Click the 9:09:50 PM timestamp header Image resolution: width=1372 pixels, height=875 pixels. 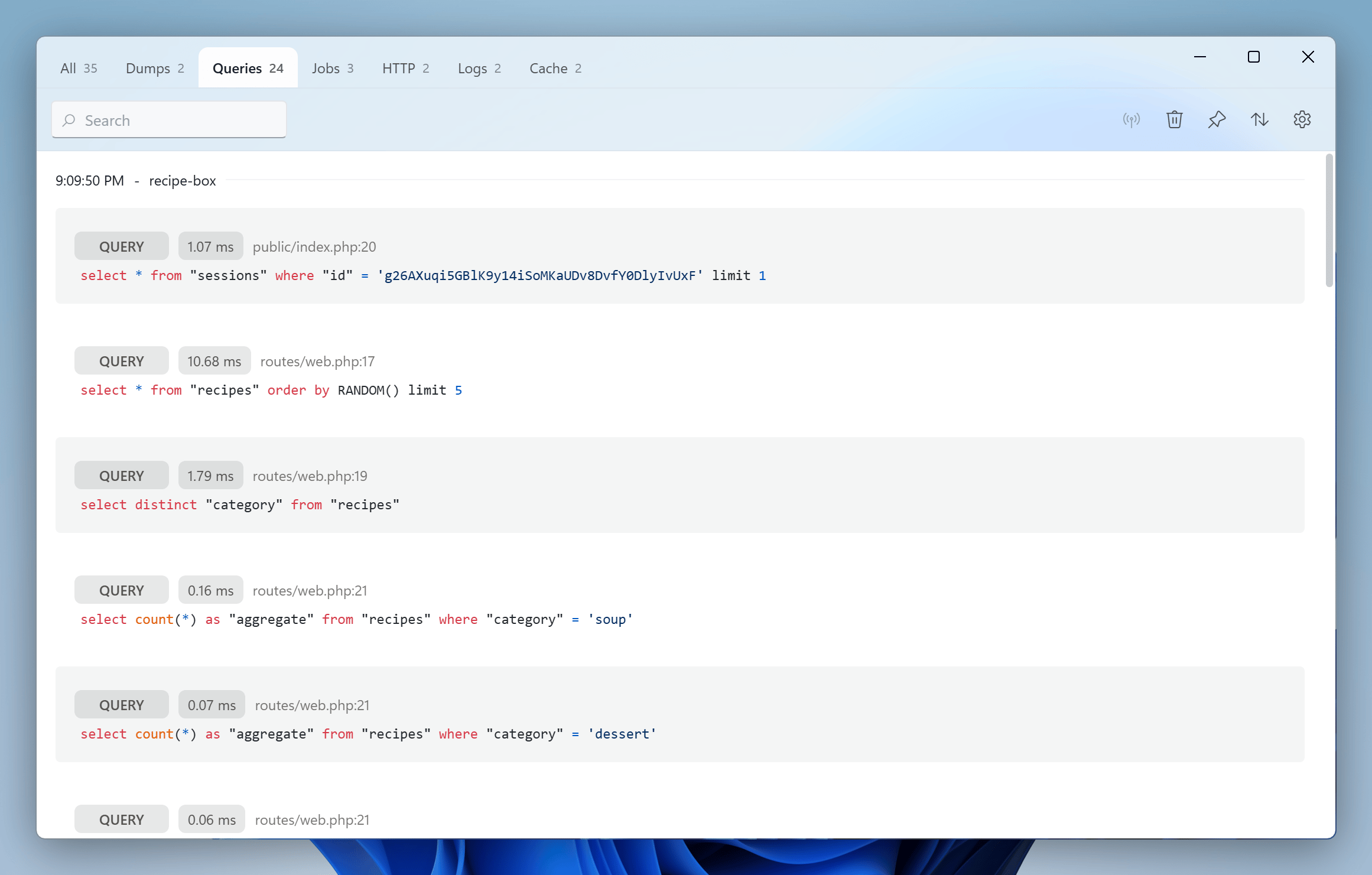pos(90,181)
